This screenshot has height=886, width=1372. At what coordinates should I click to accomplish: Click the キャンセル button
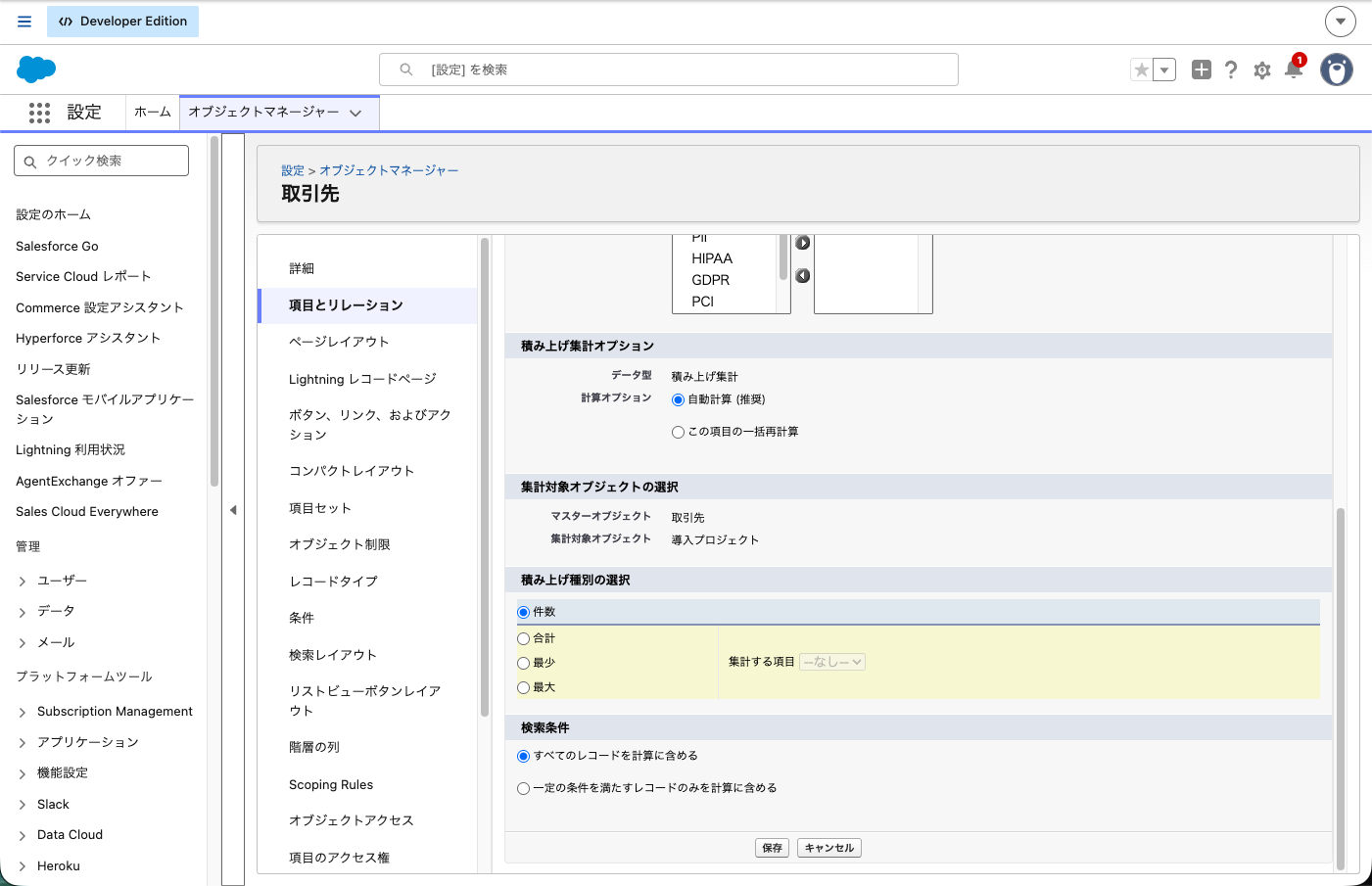pos(829,848)
